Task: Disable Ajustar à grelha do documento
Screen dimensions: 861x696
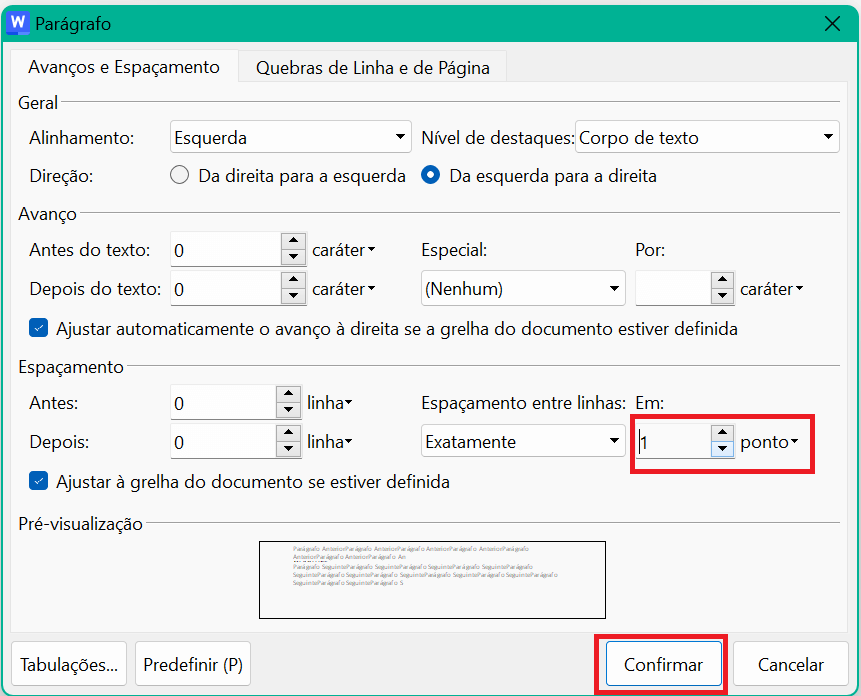Action: [x=38, y=480]
